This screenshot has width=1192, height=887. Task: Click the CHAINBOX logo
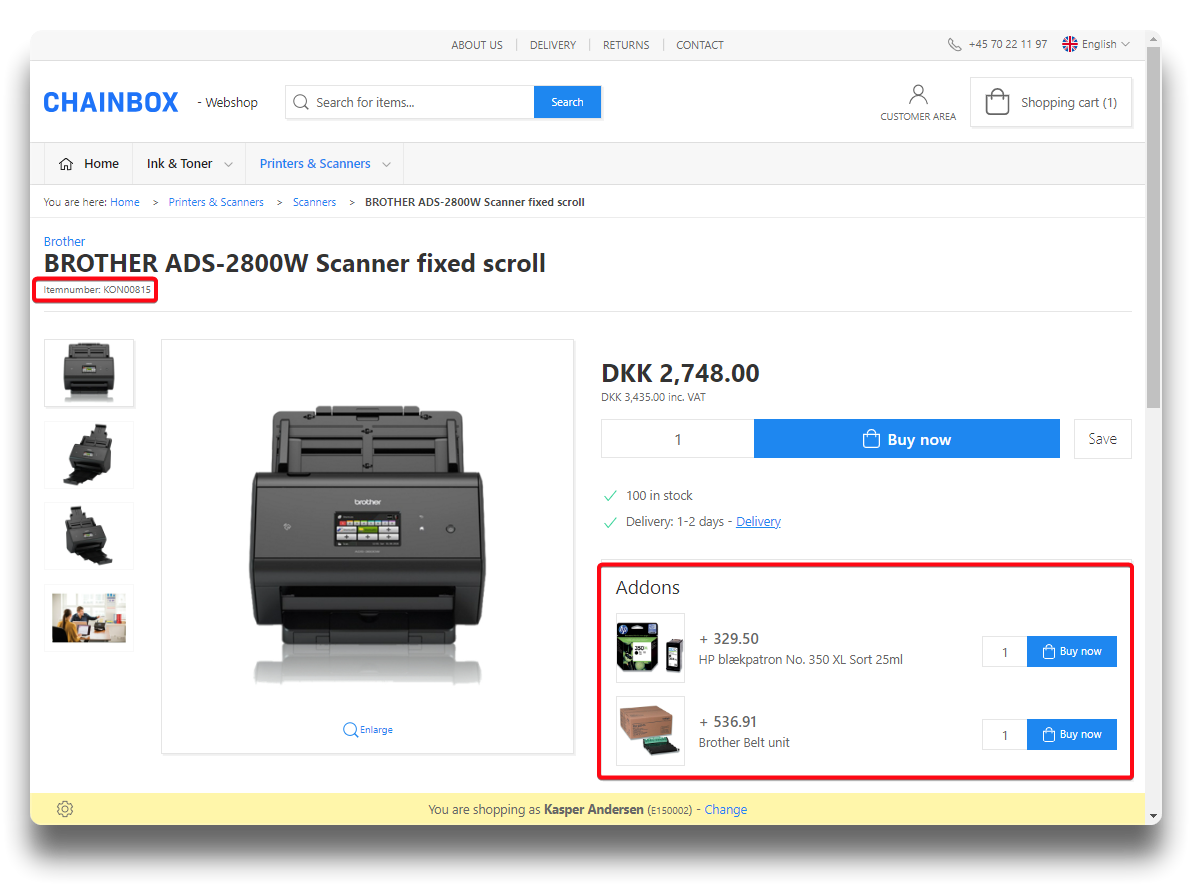pos(111,103)
